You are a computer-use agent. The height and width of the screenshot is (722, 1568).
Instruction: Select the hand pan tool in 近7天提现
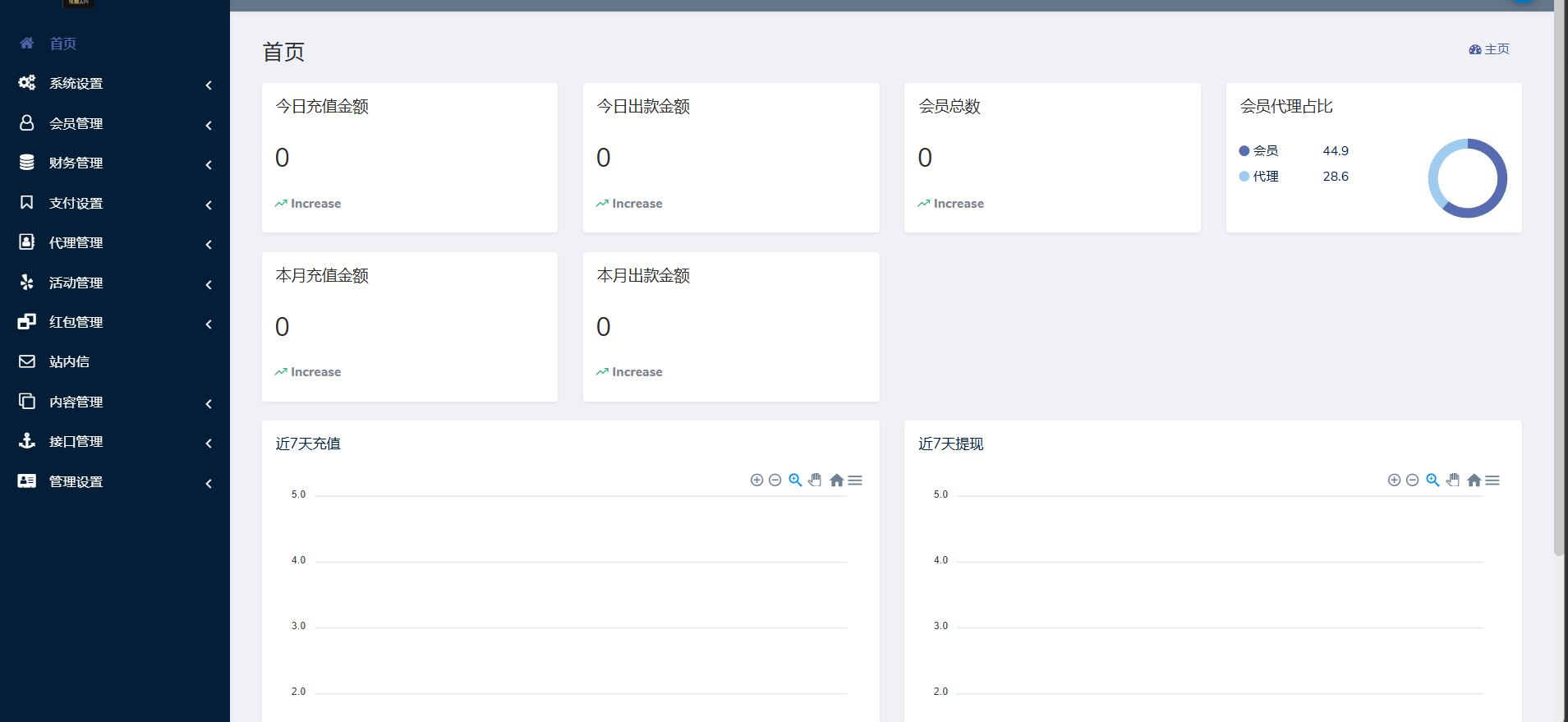pyautogui.click(x=1453, y=481)
